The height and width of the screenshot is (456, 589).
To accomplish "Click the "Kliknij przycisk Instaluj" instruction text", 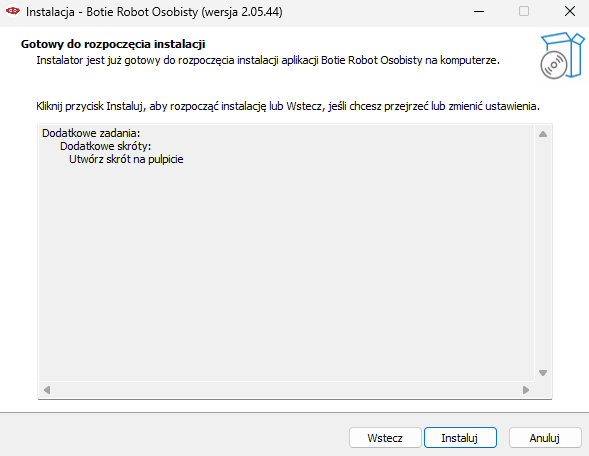I will click(90, 106).
